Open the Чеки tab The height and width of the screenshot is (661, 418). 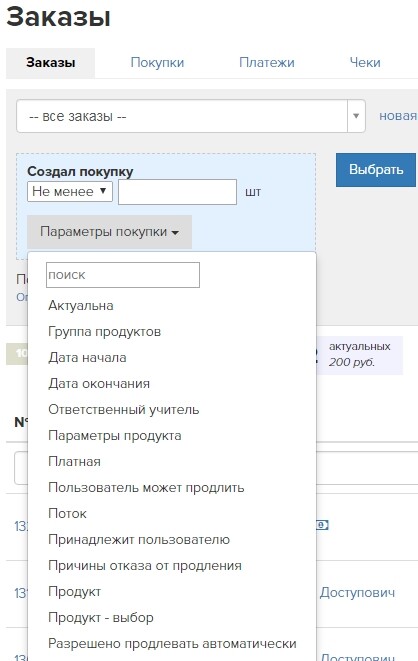365,62
